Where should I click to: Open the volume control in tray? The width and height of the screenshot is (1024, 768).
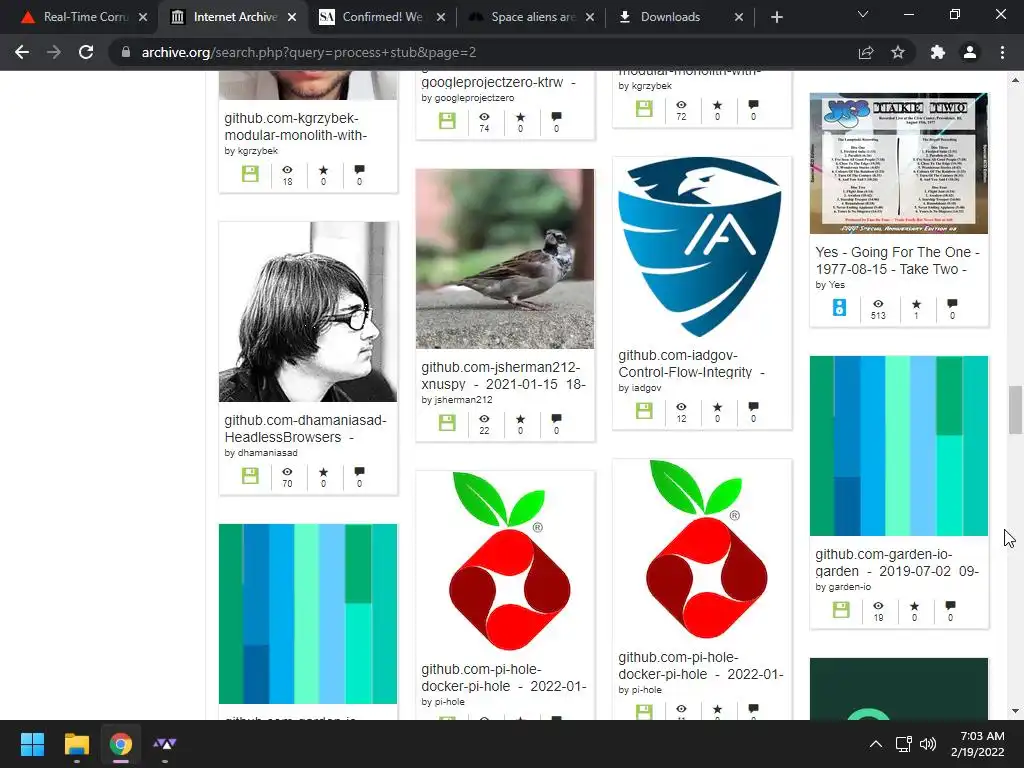click(927, 744)
